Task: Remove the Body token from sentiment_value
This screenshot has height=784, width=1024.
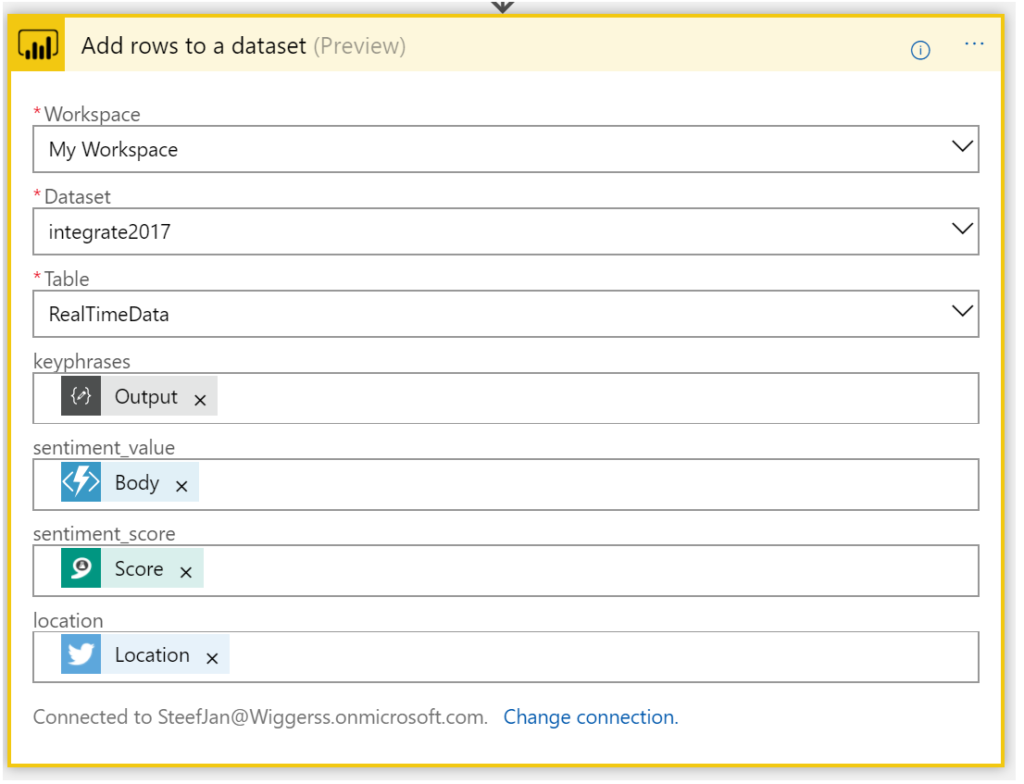Action: pos(182,486)
